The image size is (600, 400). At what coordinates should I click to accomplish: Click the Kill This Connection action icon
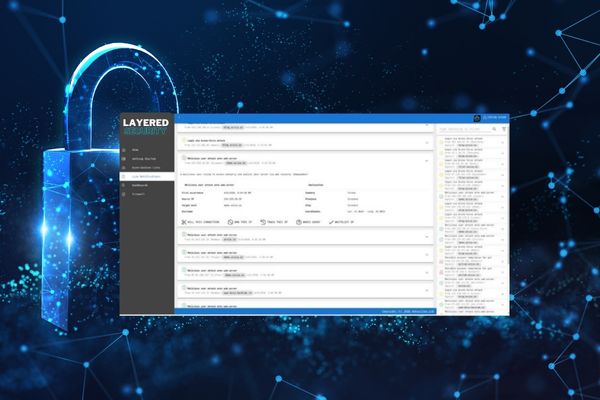pyautogui.click(x=184, y=221)
